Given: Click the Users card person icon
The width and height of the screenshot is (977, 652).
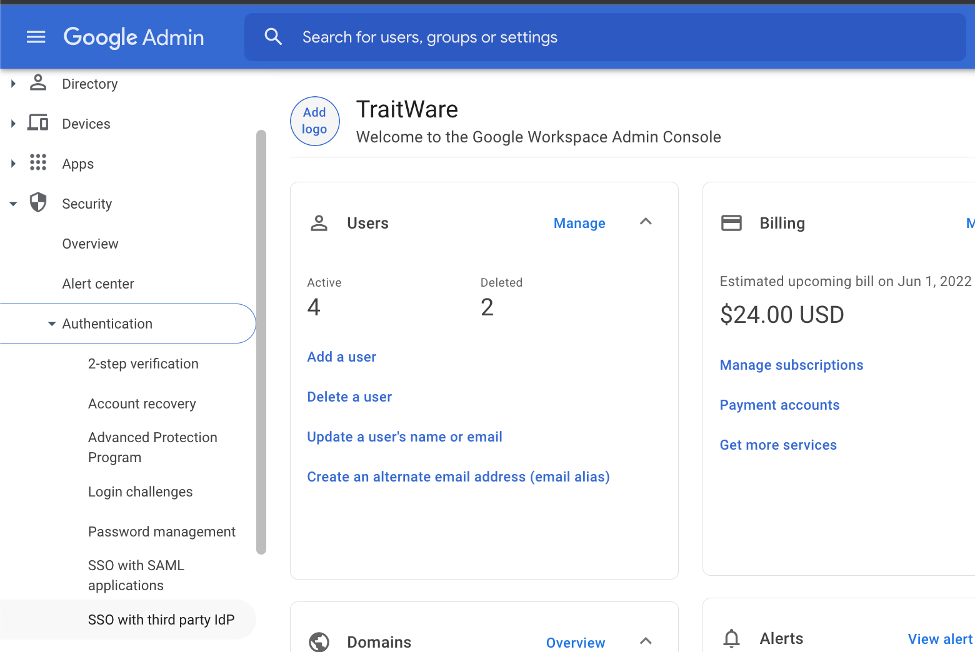Looking at the screenshot, I should pos(319,223).
